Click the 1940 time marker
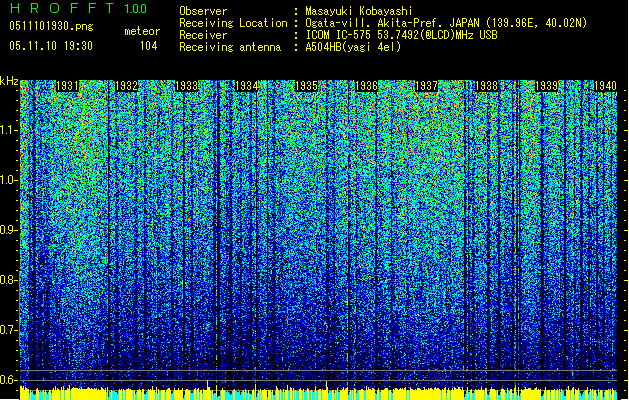 click(605, 86)
